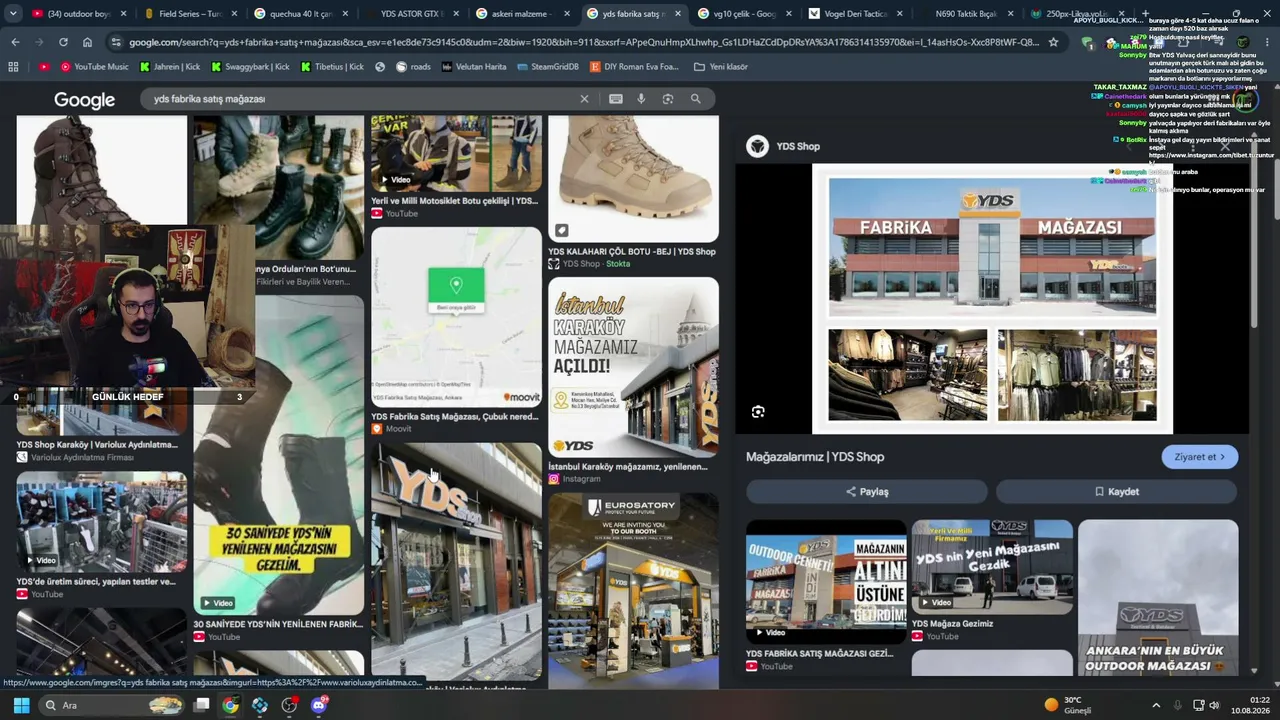Open 'YDS'de üretim süreci' video thumbnail
Viewport: 1280px width, 720px height.
(x=101, y=521)
